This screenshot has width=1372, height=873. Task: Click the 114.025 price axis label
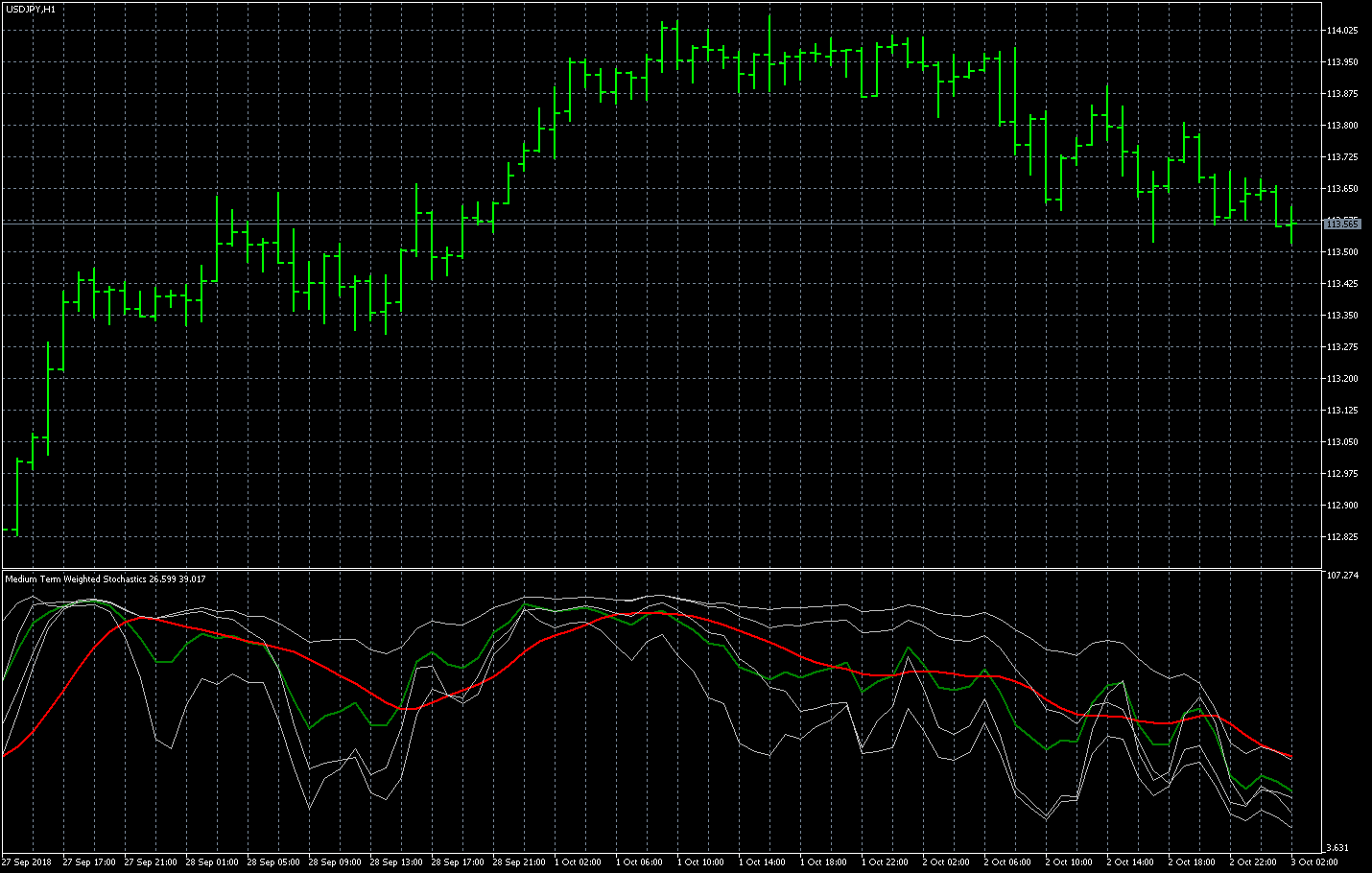click(x=1341, y=31)
